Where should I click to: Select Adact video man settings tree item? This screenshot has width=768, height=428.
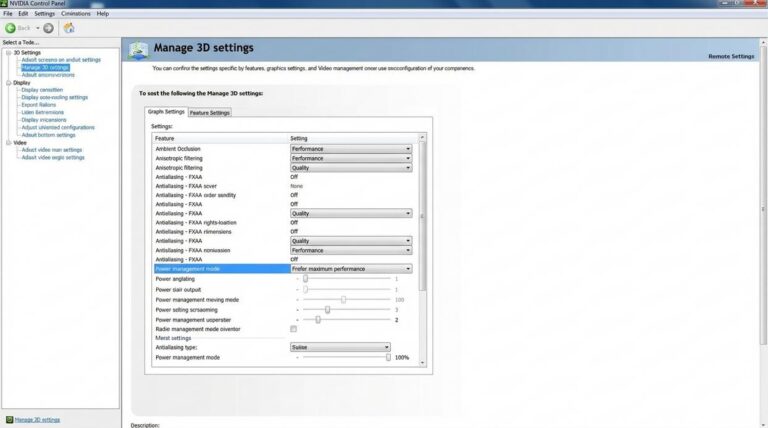tap(52, 150)
